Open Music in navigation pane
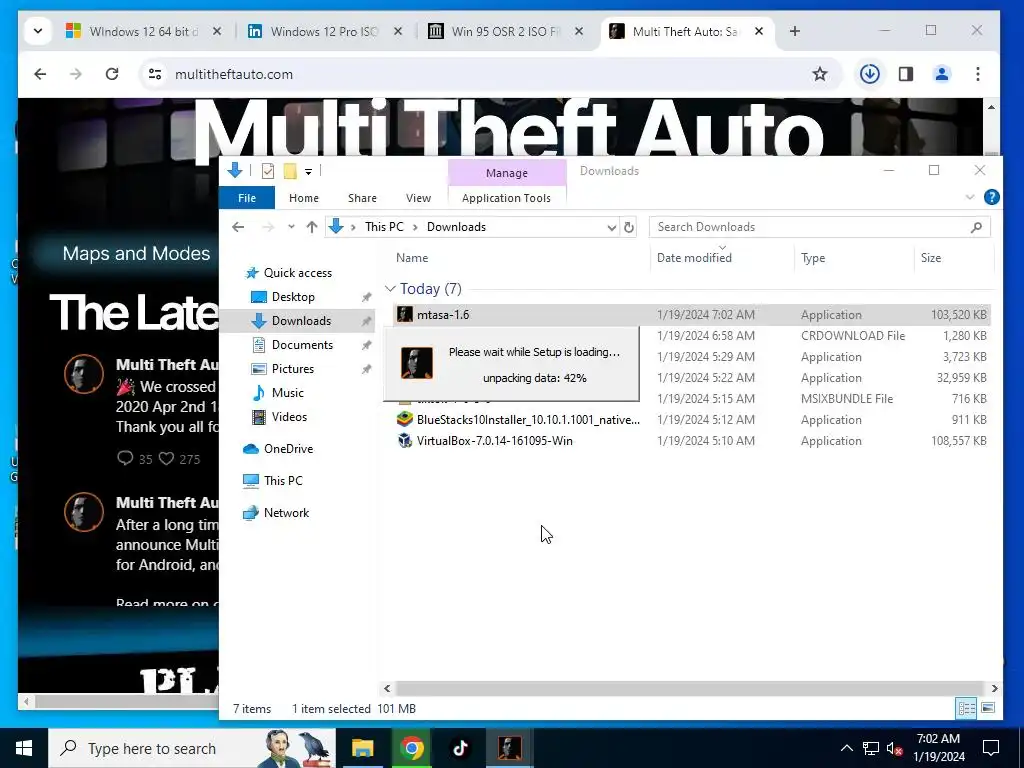This screenshot has height=768, width=1024. point(287,392)
